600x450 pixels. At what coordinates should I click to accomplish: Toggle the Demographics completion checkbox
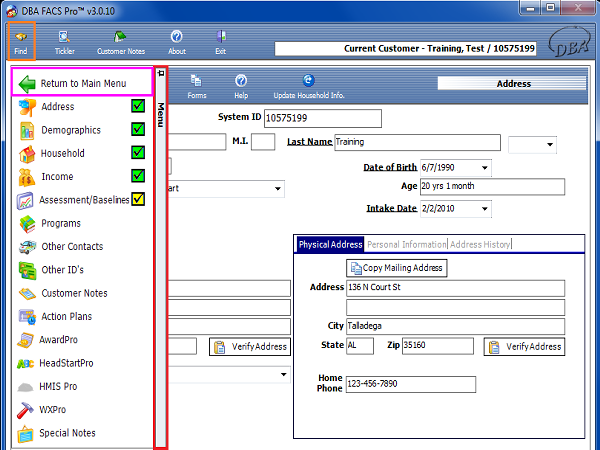point(138,129)
